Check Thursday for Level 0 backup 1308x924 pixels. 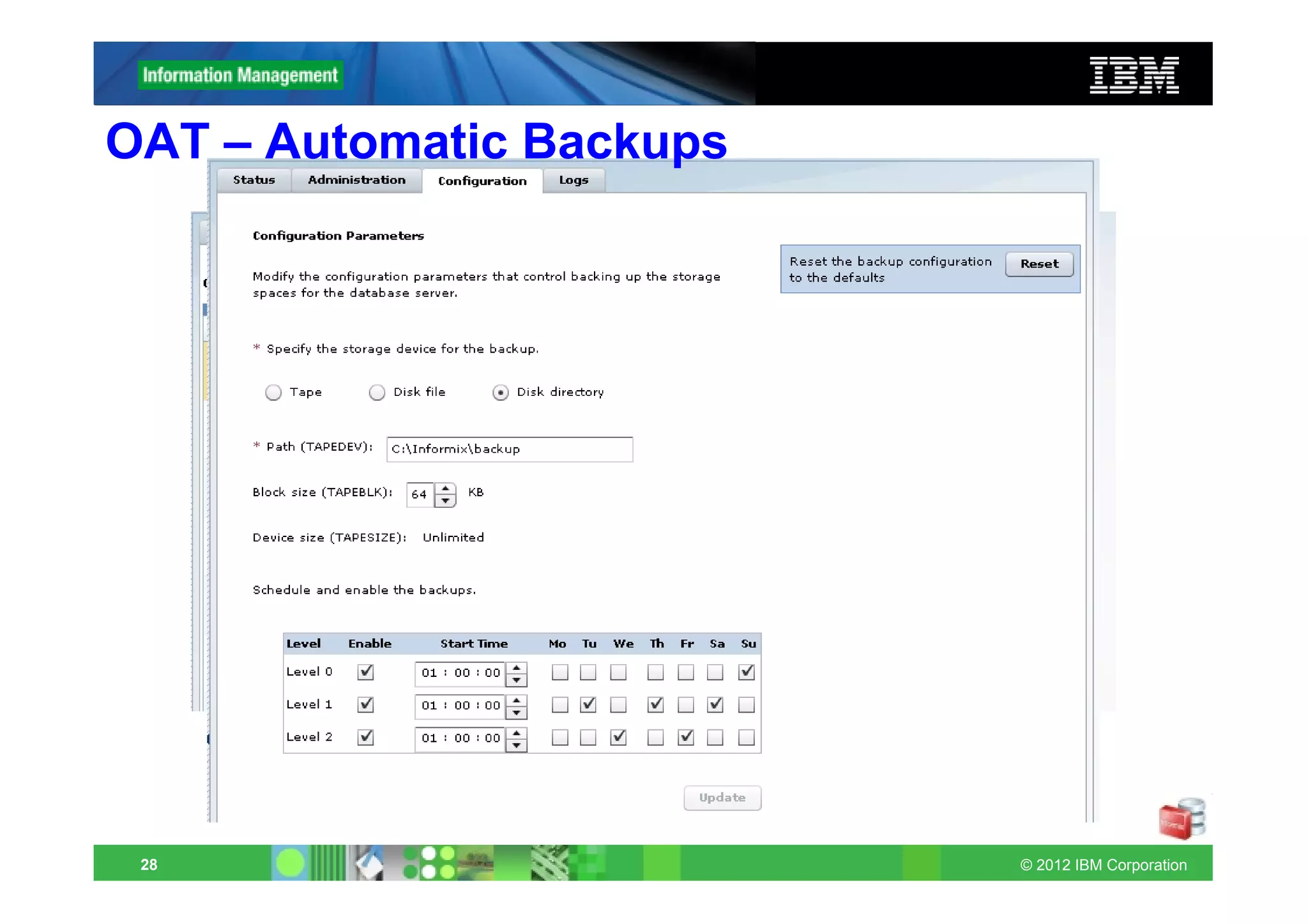coord(655,672)
